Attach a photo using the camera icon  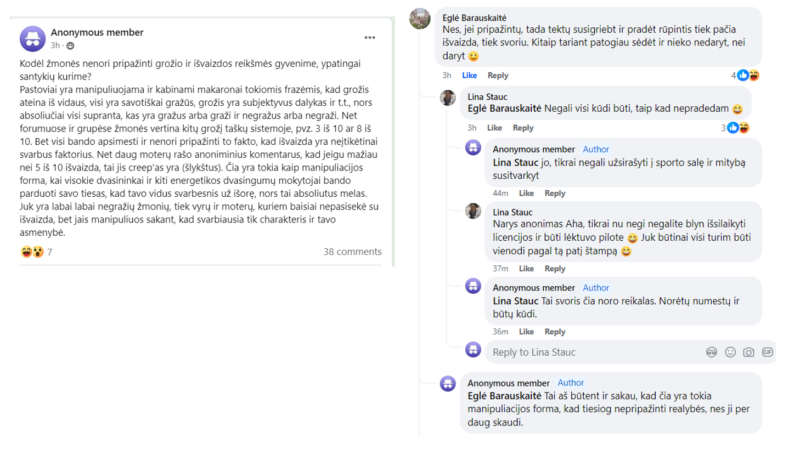pos(748,352)
